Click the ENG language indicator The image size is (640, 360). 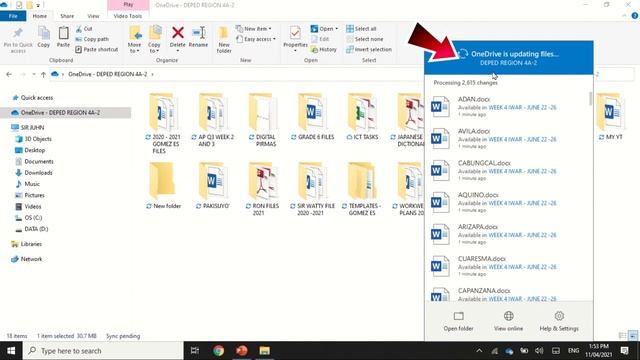tap(573, 351)
